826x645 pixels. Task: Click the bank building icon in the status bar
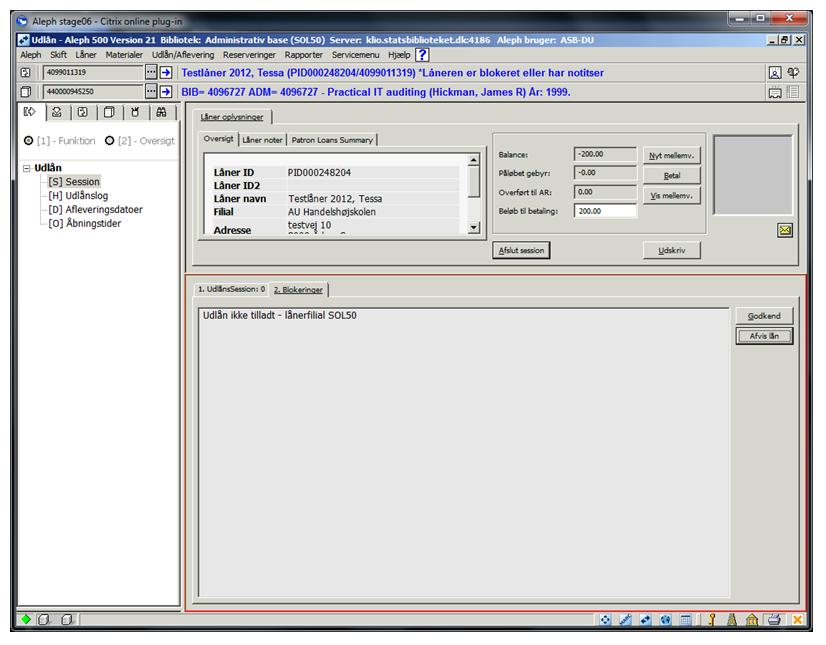point(752,621)
